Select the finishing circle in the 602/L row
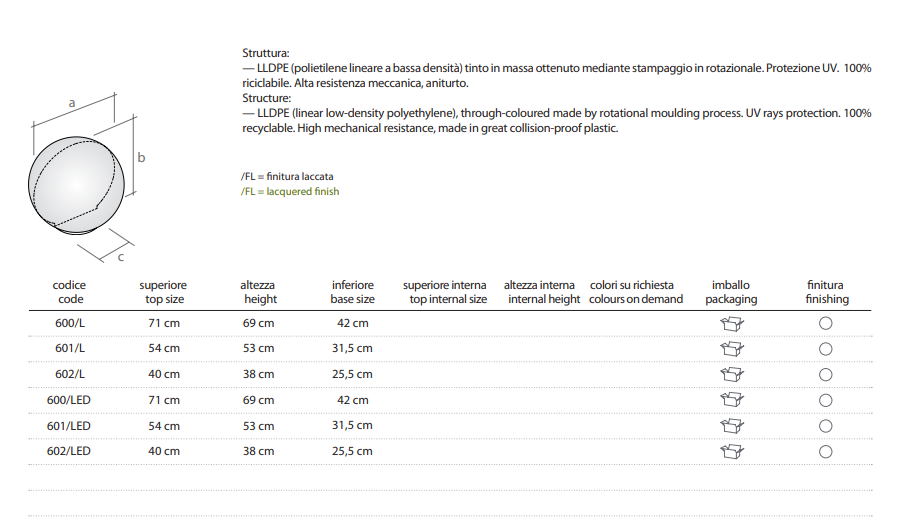 pyautogui.click(x=826, y=374)
